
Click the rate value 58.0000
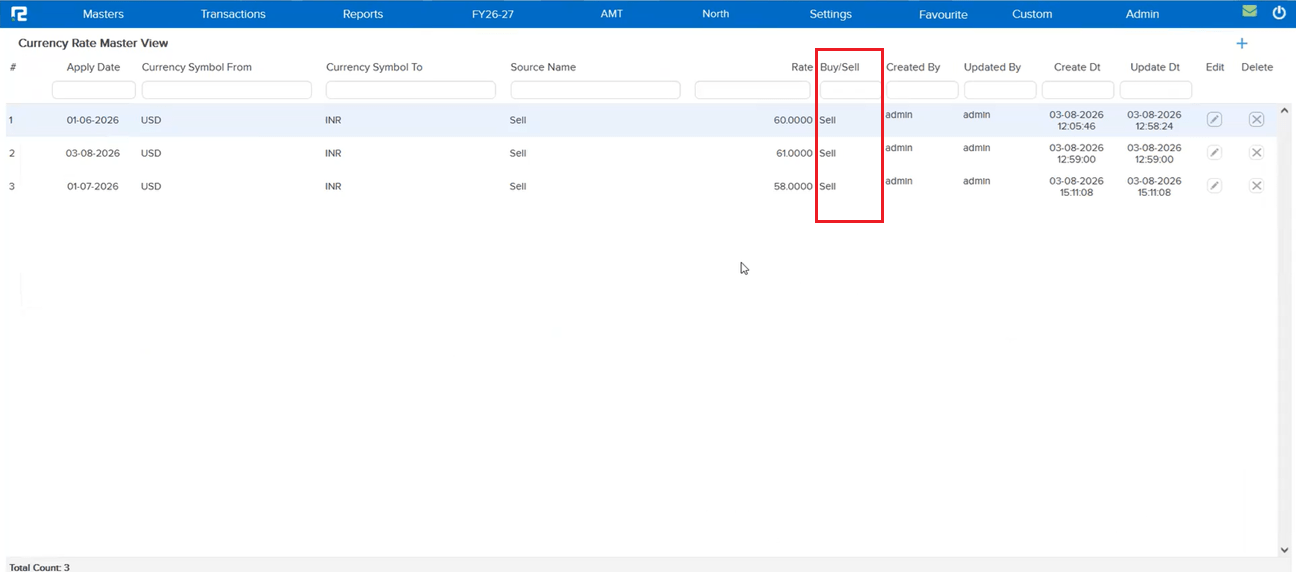pyautogui.click(x=793, y=186)
